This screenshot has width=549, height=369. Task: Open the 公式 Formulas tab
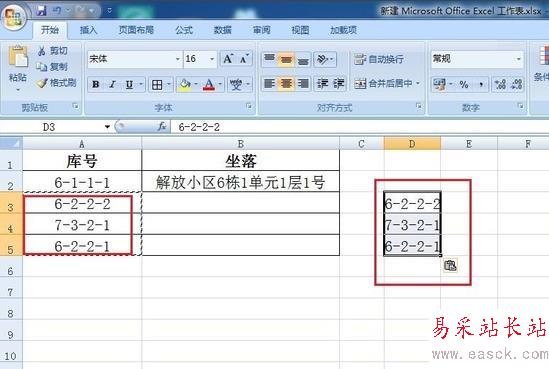[x=184, y=30]
